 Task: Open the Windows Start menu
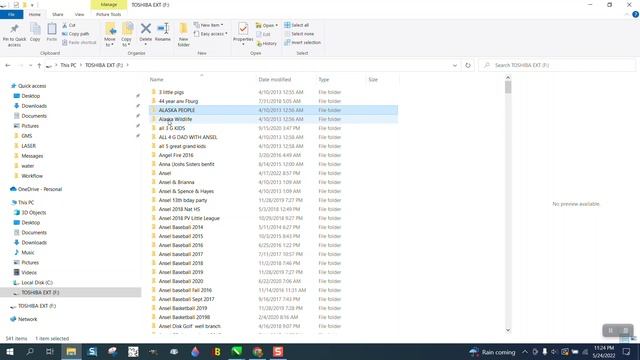10,352
